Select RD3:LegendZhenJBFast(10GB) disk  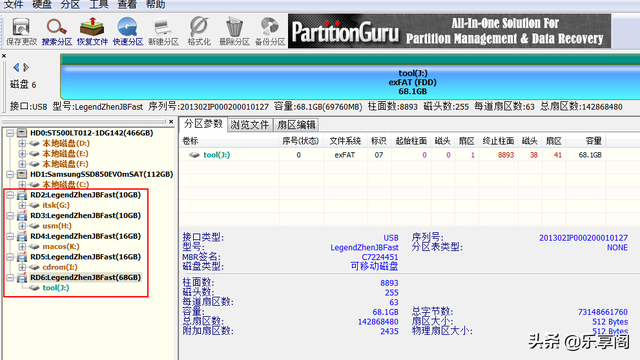point(85,216)
